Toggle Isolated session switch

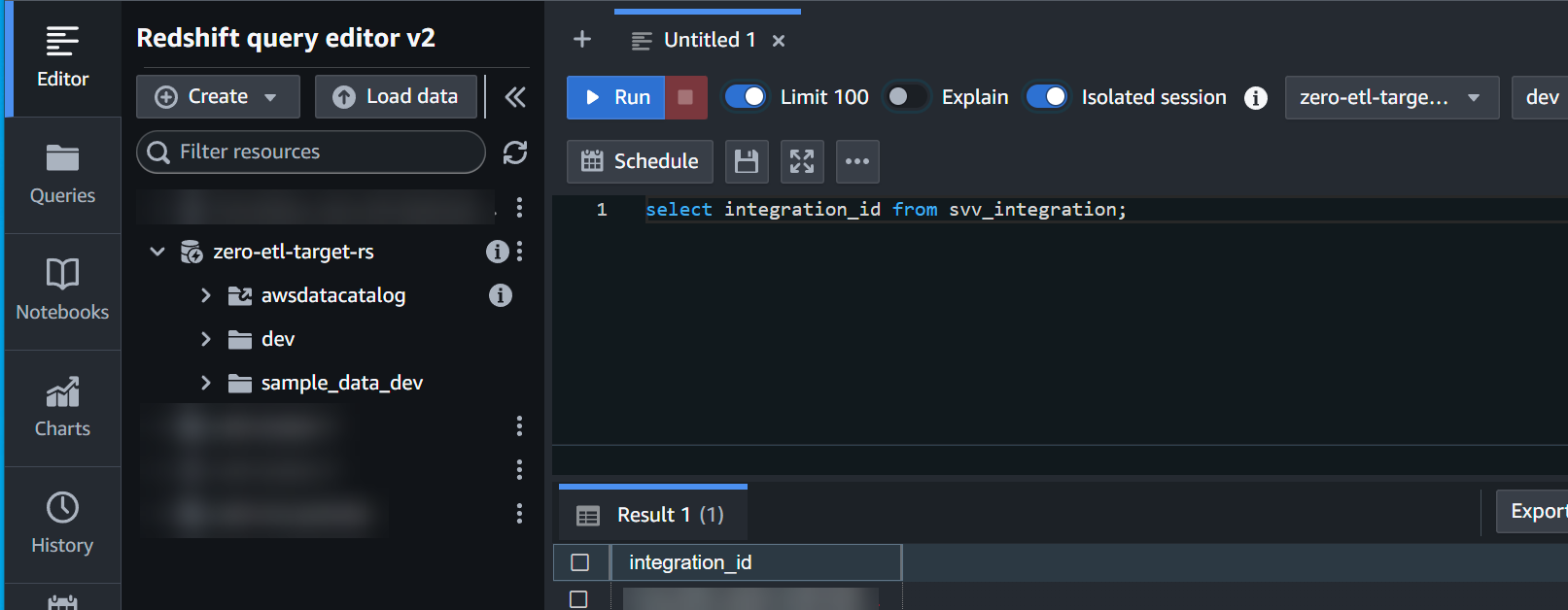(1047, 97)
